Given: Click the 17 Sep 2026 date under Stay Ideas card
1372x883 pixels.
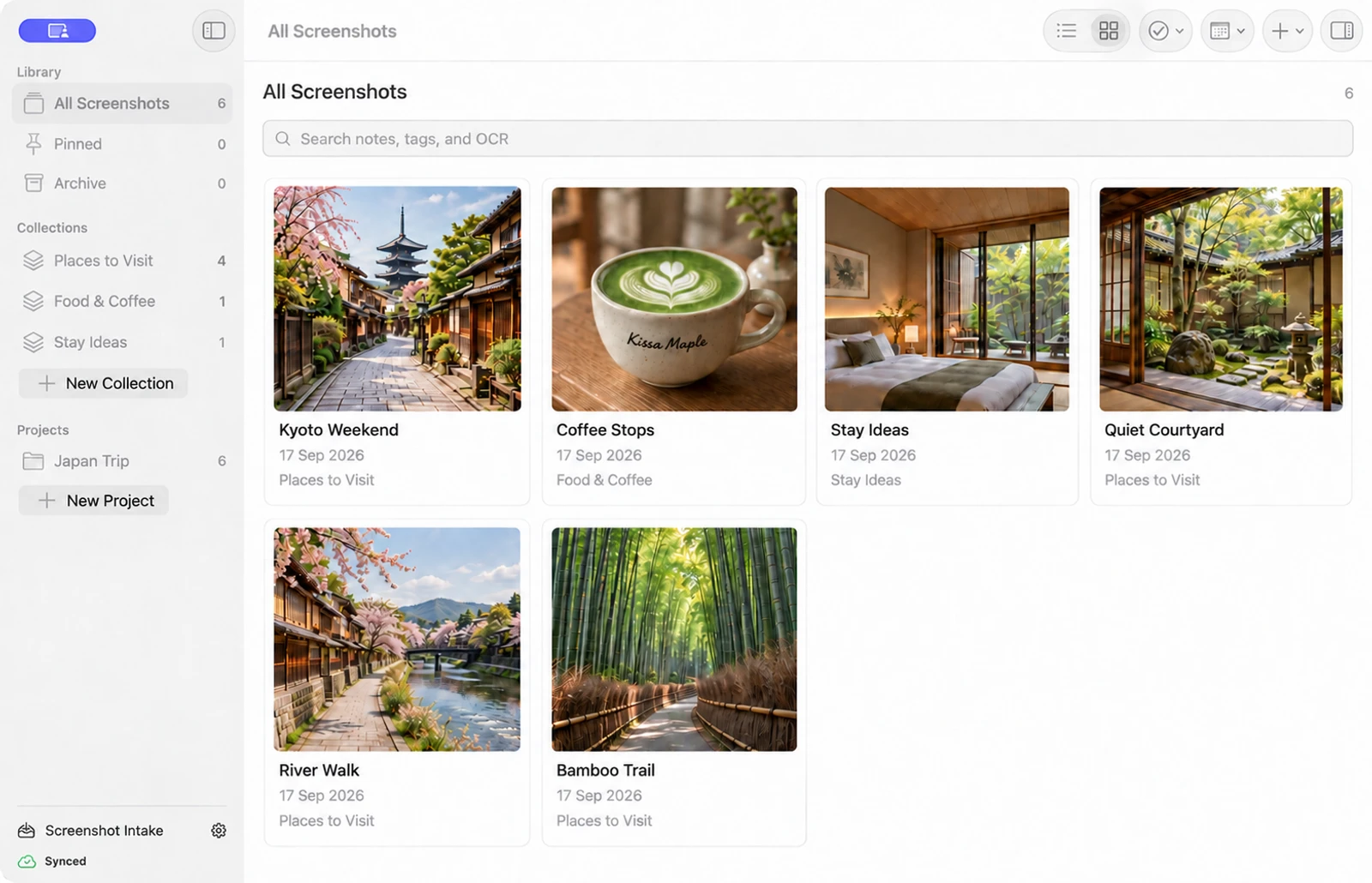Looking at the screenshot, I should coord(873,455).
